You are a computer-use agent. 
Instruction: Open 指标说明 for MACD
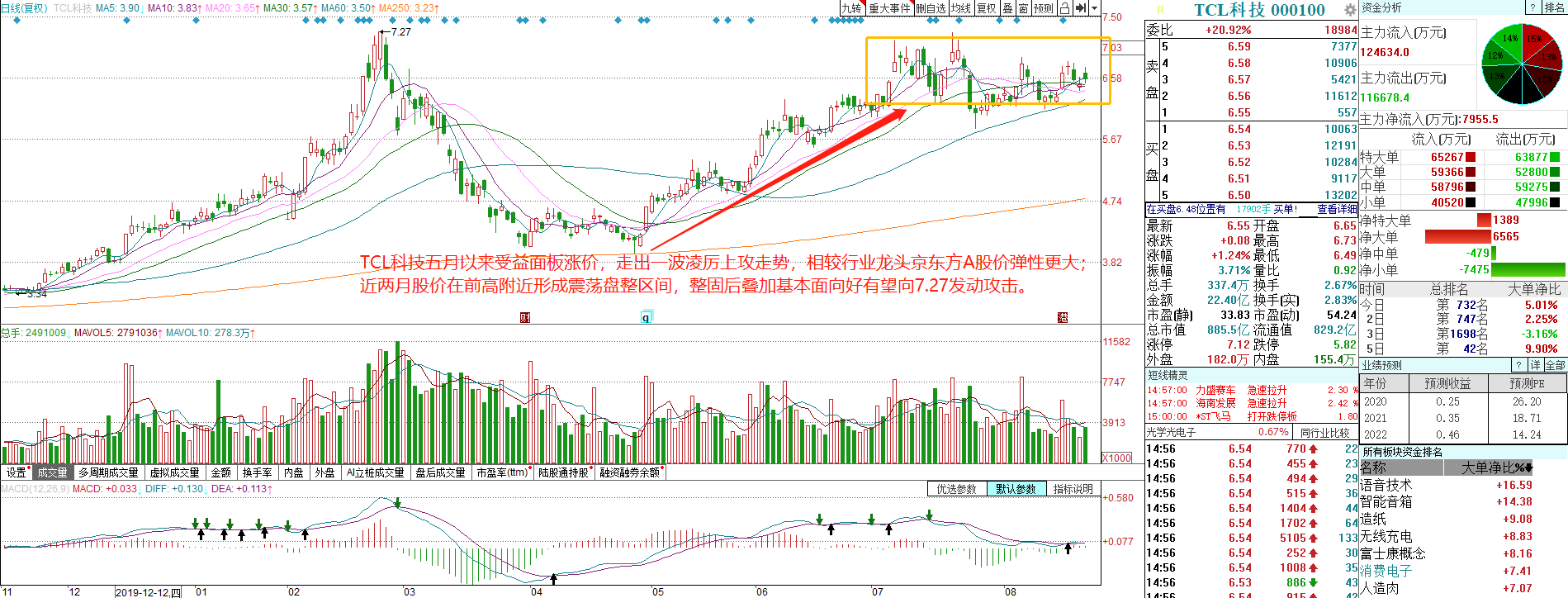coord(1073,489)
